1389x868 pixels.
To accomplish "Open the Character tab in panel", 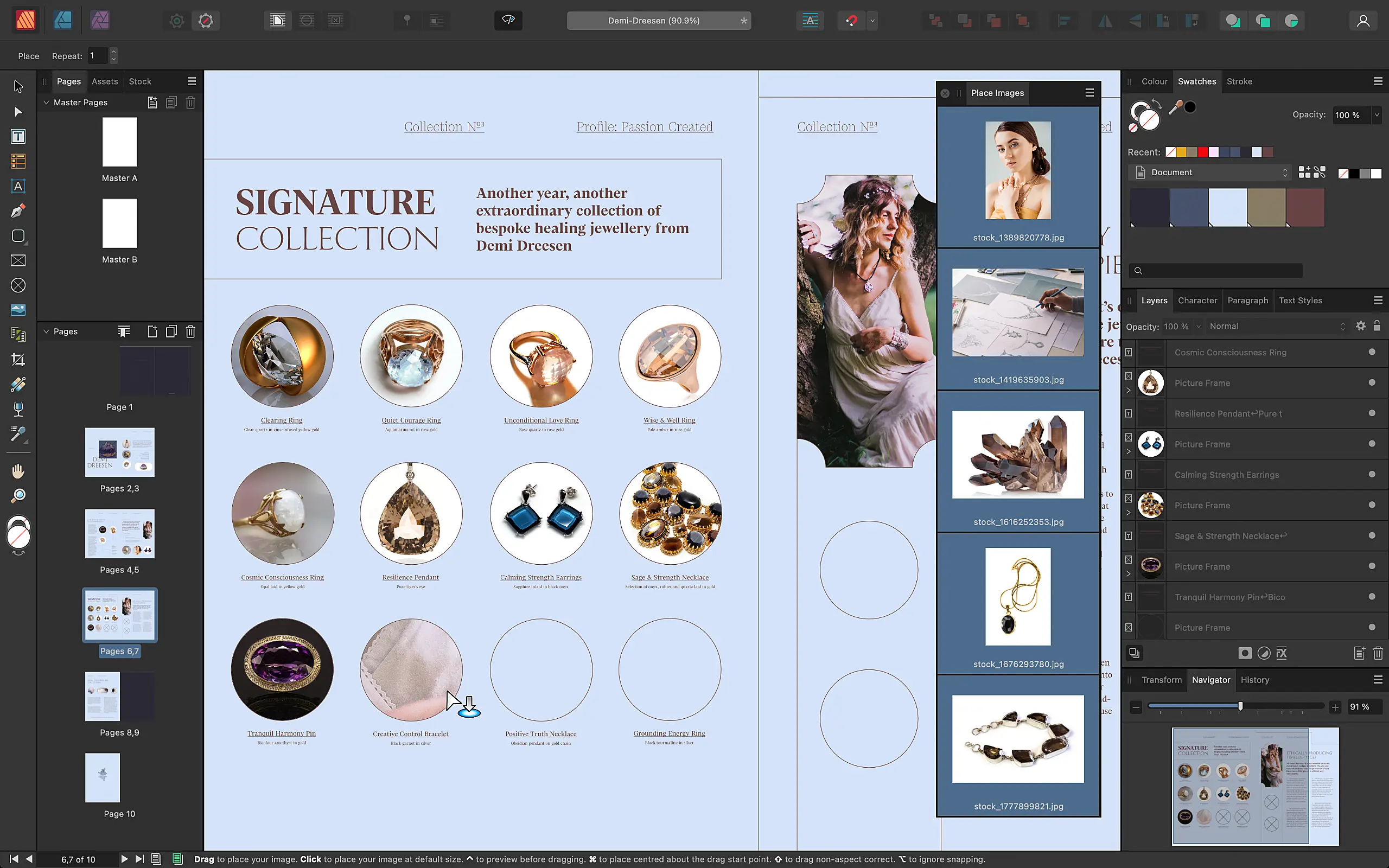I will coord(1197,300).
